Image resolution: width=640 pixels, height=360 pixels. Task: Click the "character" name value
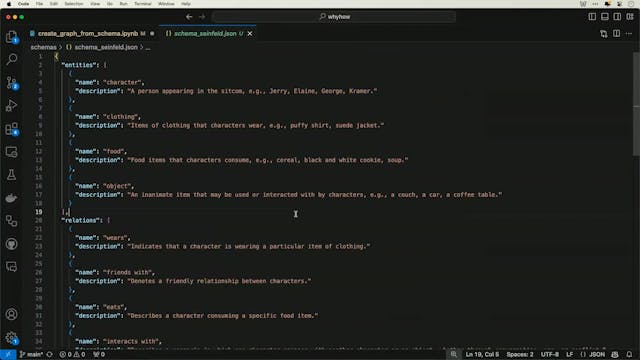pos(122,82)
